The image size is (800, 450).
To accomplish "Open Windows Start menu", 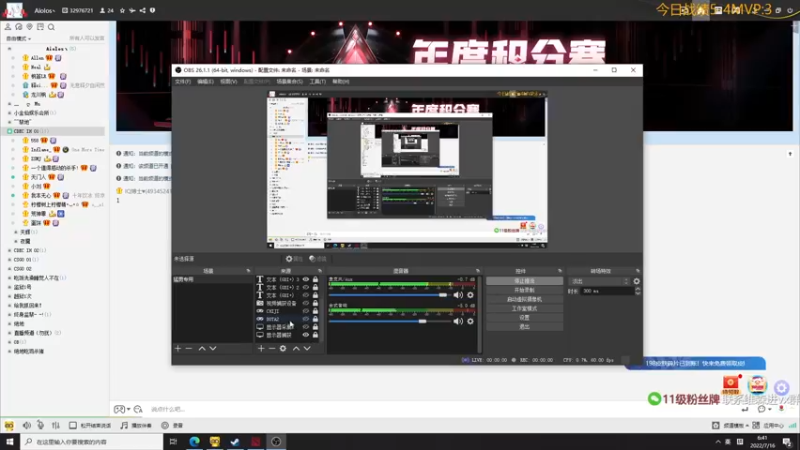I will pyautogui.click(x=9, y=441).
